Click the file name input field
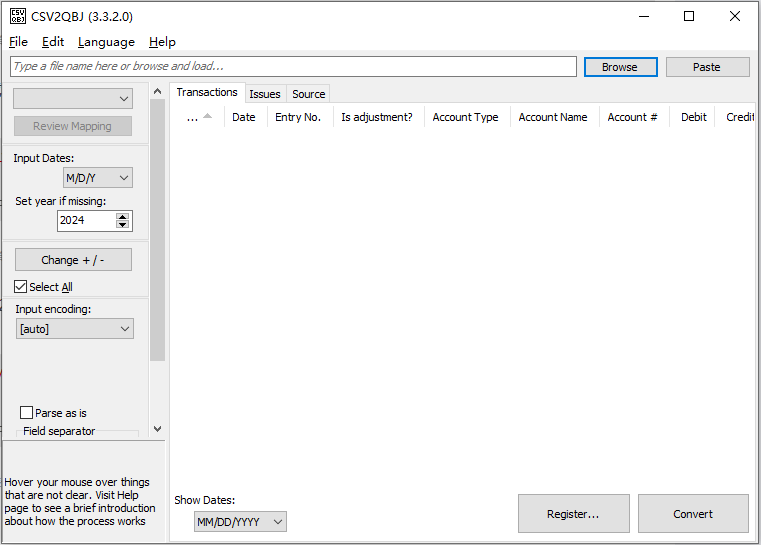This screenshot has width=761, height=545. tap(293, 67)
